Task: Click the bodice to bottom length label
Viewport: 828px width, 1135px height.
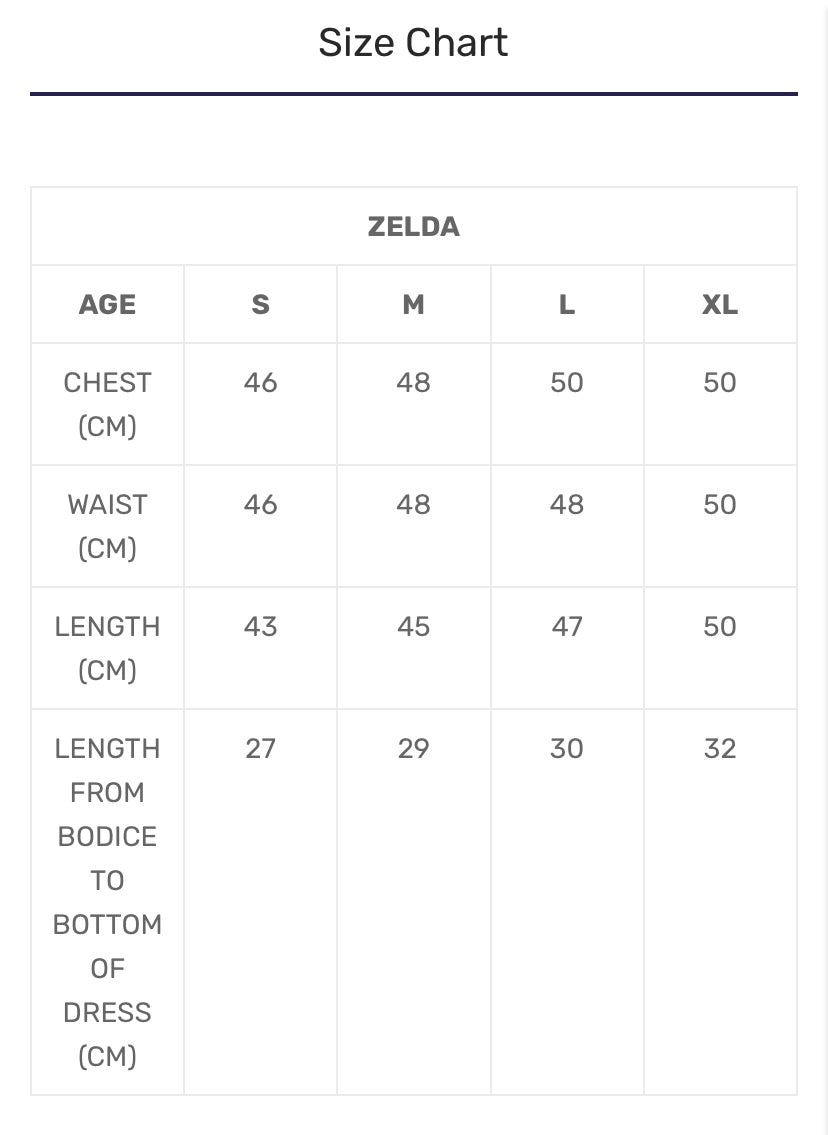Action: [x=107, y=902]
